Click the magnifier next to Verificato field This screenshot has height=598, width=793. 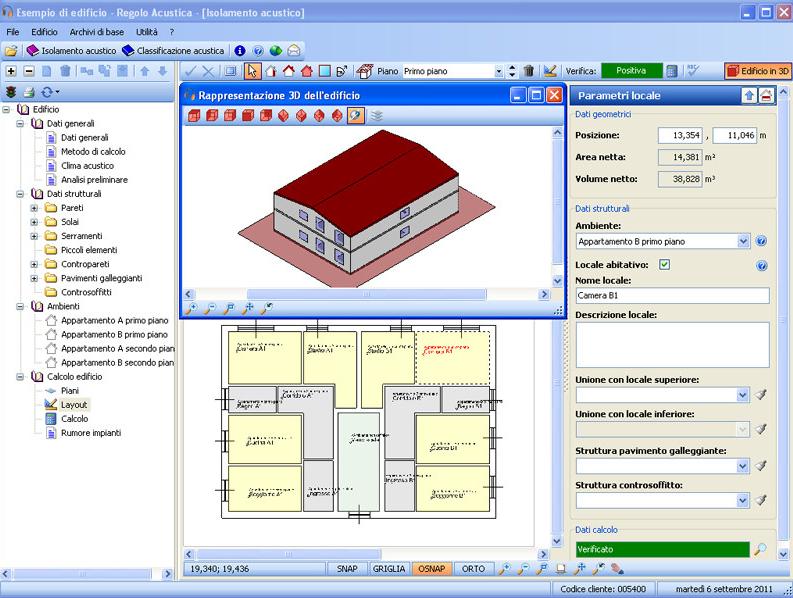760,549
